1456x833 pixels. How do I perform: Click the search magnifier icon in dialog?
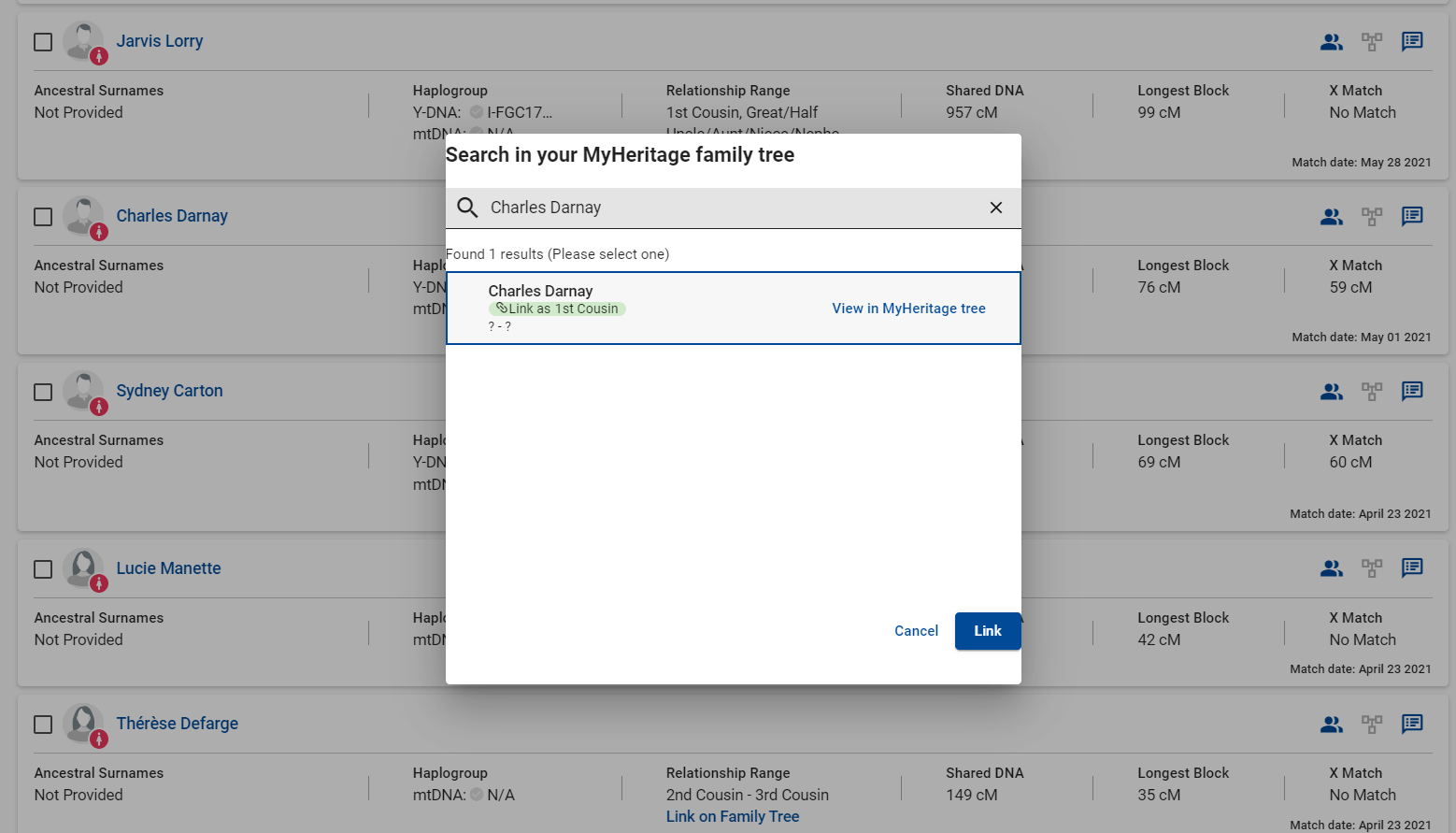tap(467, 208)
